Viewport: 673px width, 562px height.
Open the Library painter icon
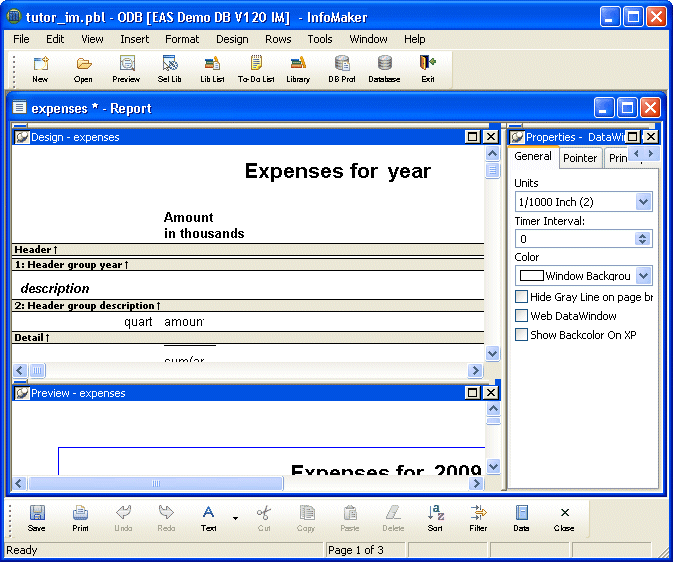click(x=298, y=69)
